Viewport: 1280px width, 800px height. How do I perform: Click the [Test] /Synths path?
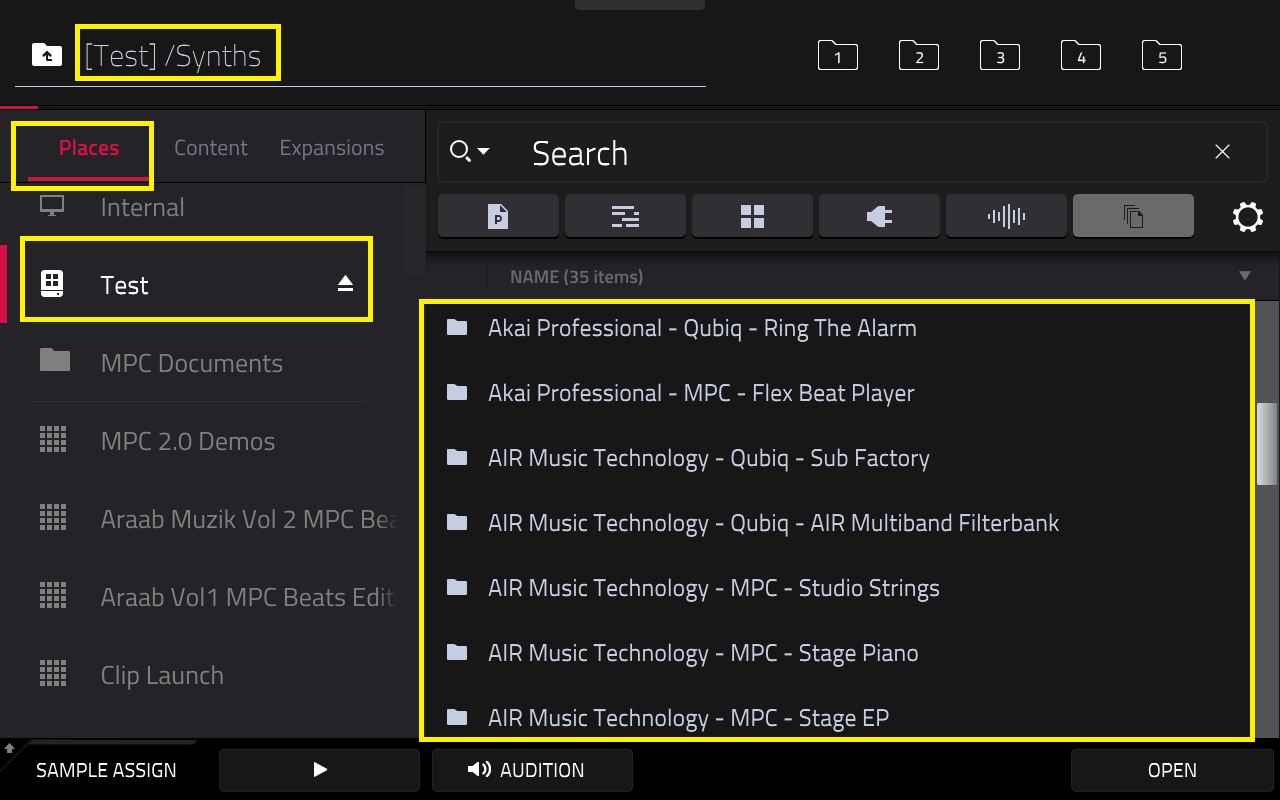(x=172, y=56)
